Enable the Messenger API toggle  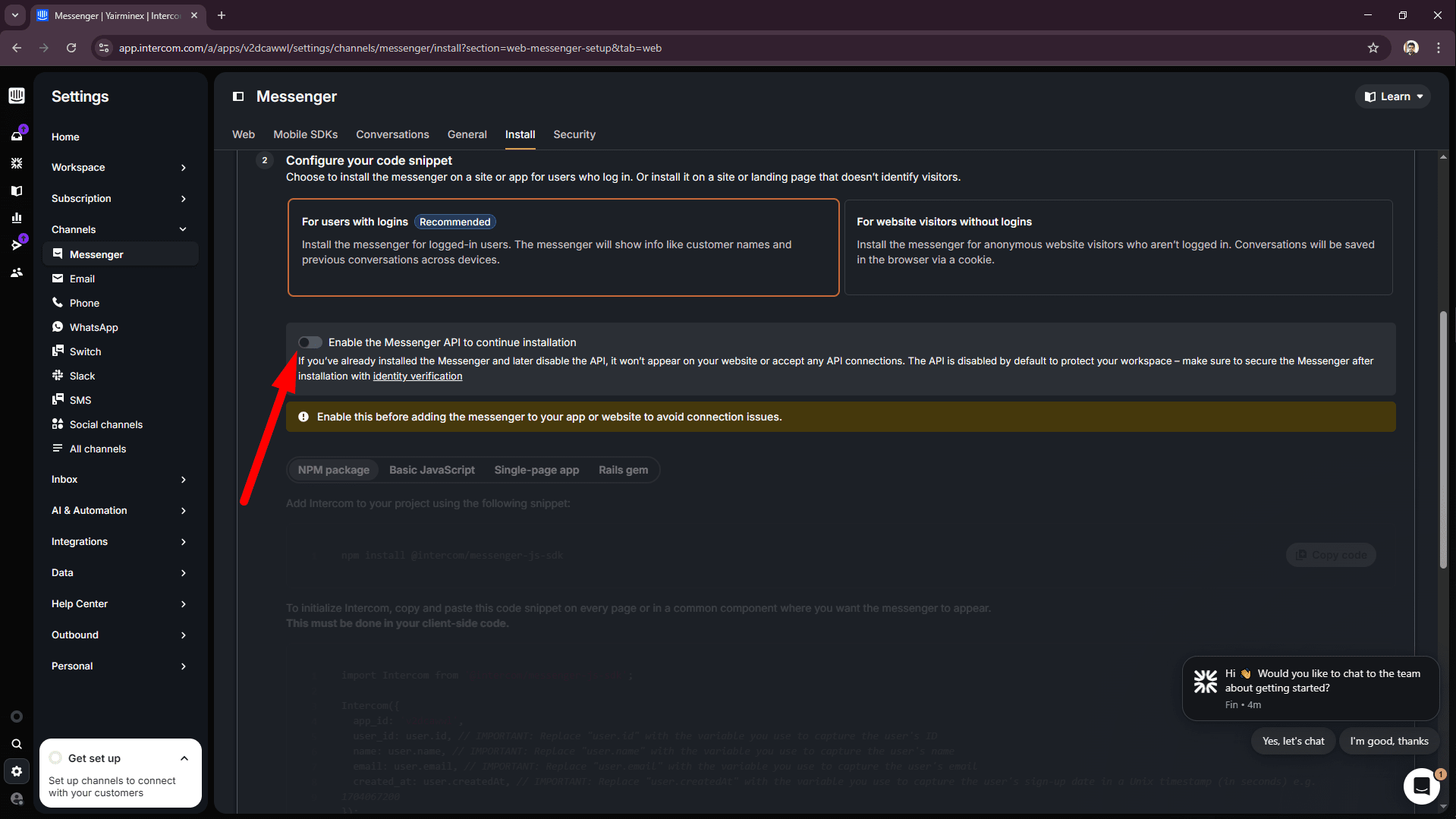[310, 342]
